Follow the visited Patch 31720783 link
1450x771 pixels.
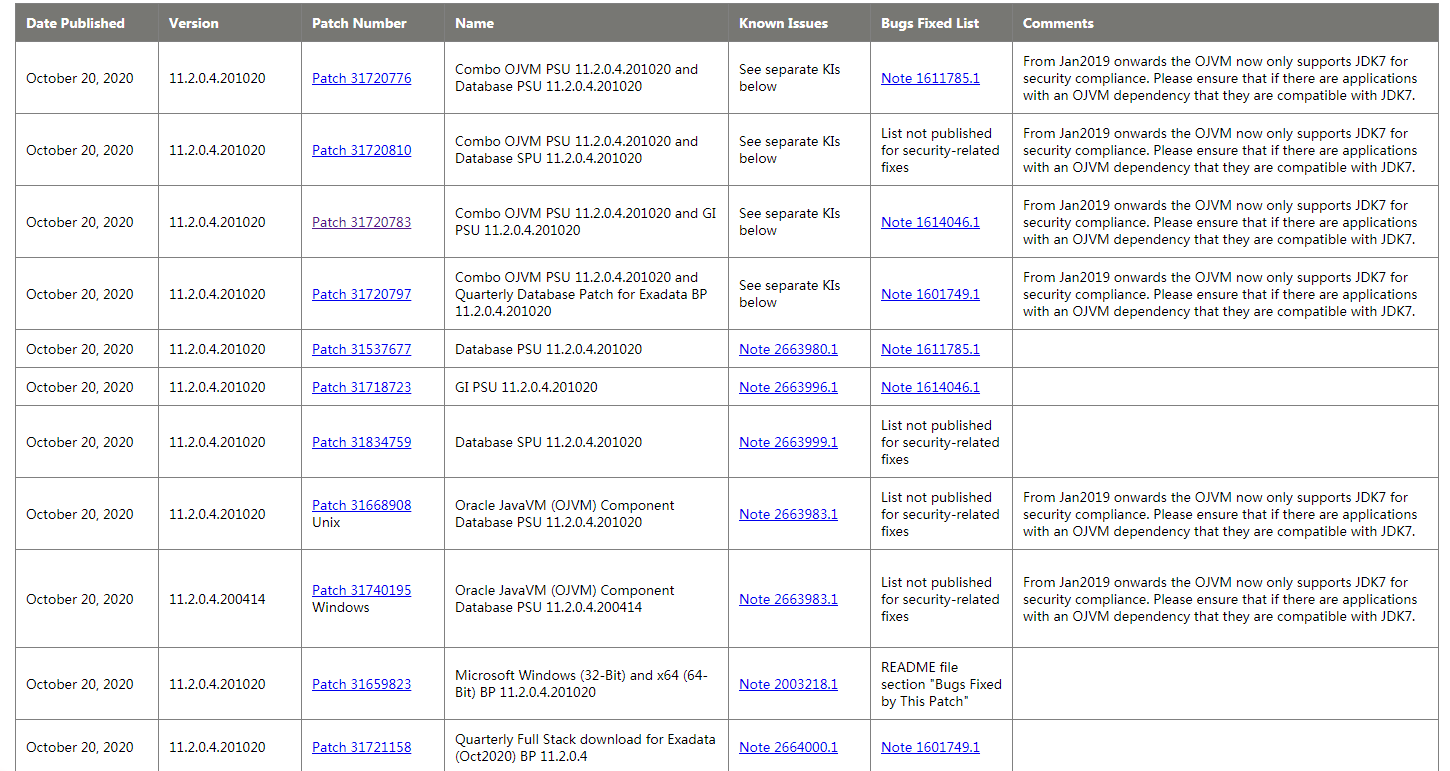tap(361, 222)
